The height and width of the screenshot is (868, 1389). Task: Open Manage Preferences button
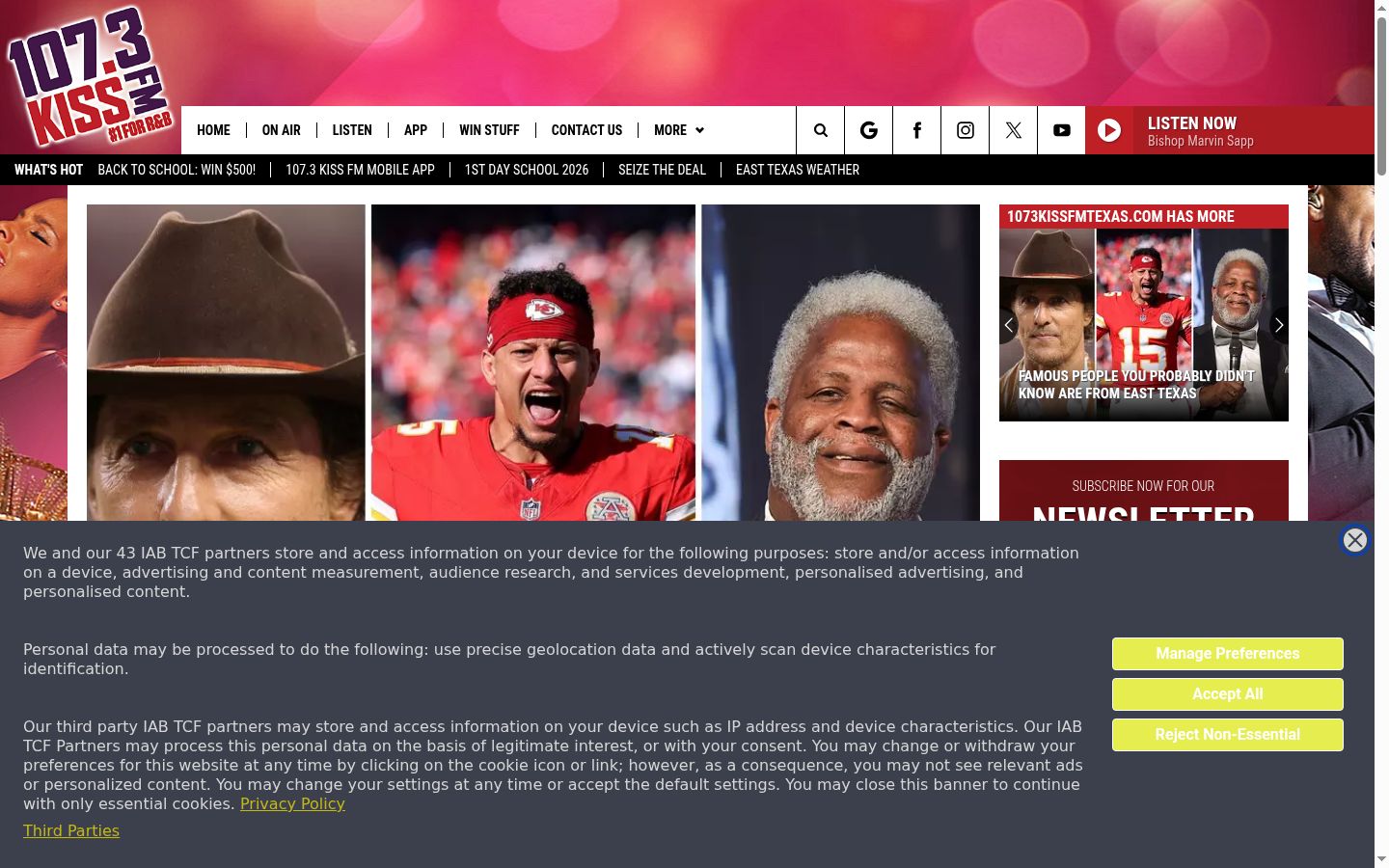(1227, 654)
